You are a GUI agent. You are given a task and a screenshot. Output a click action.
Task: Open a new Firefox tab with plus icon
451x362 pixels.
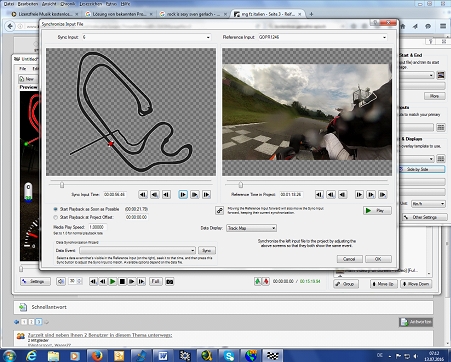point(311,14)
